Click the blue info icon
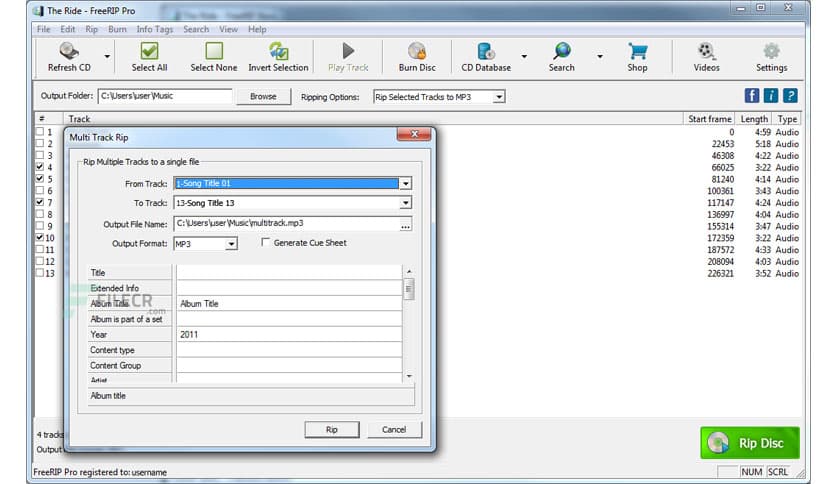The image size is (836, 484). [x=771, y=96]
